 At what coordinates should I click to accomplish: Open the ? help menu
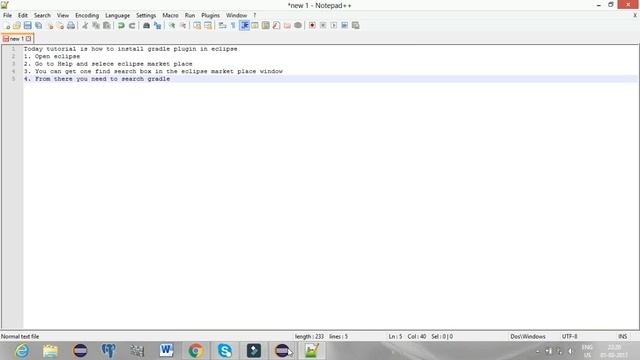click(254, 16)
